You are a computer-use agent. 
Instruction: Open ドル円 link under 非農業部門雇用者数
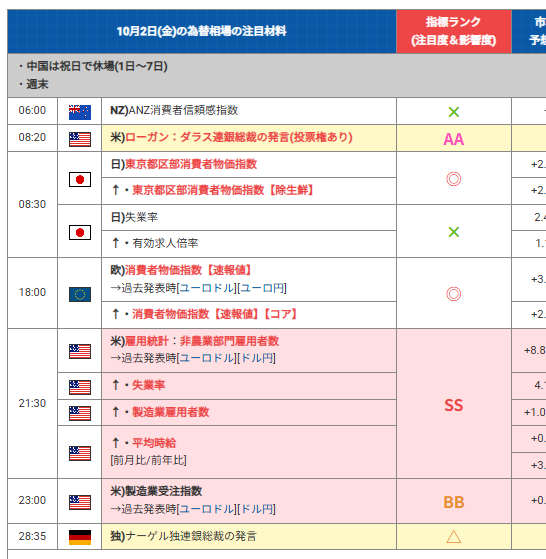coord(257,358)
